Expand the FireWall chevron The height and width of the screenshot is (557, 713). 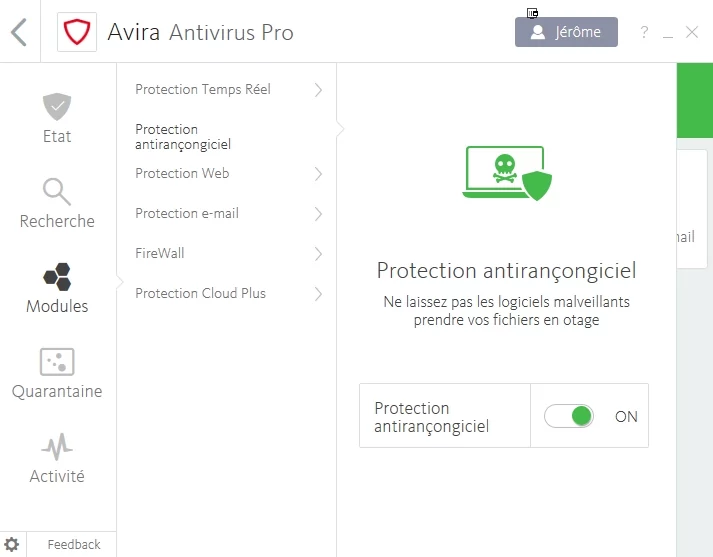pos(318,254)
